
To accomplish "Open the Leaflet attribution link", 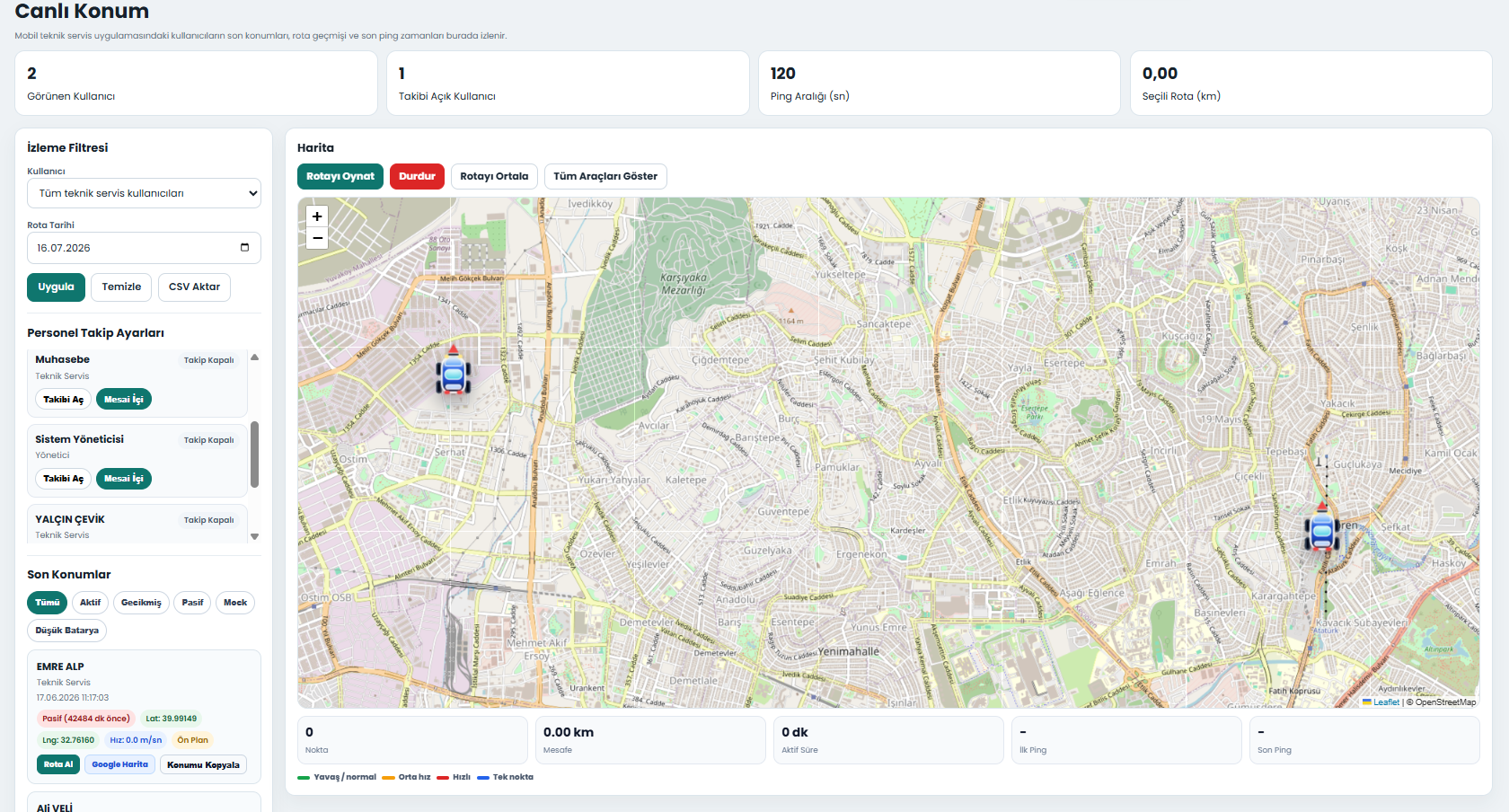I will click(1385, 702).
